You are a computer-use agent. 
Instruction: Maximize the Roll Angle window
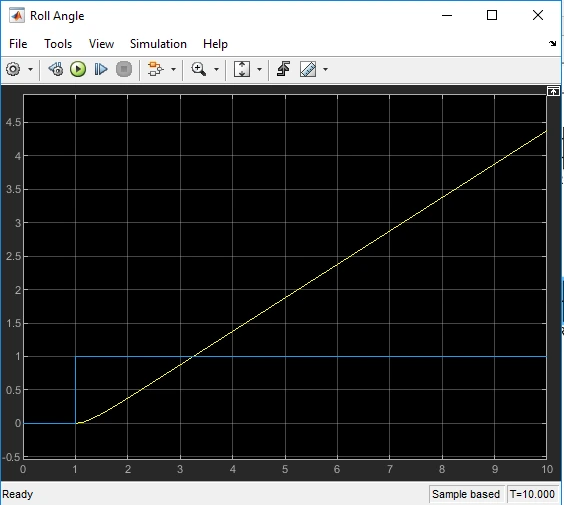(492, 15)
